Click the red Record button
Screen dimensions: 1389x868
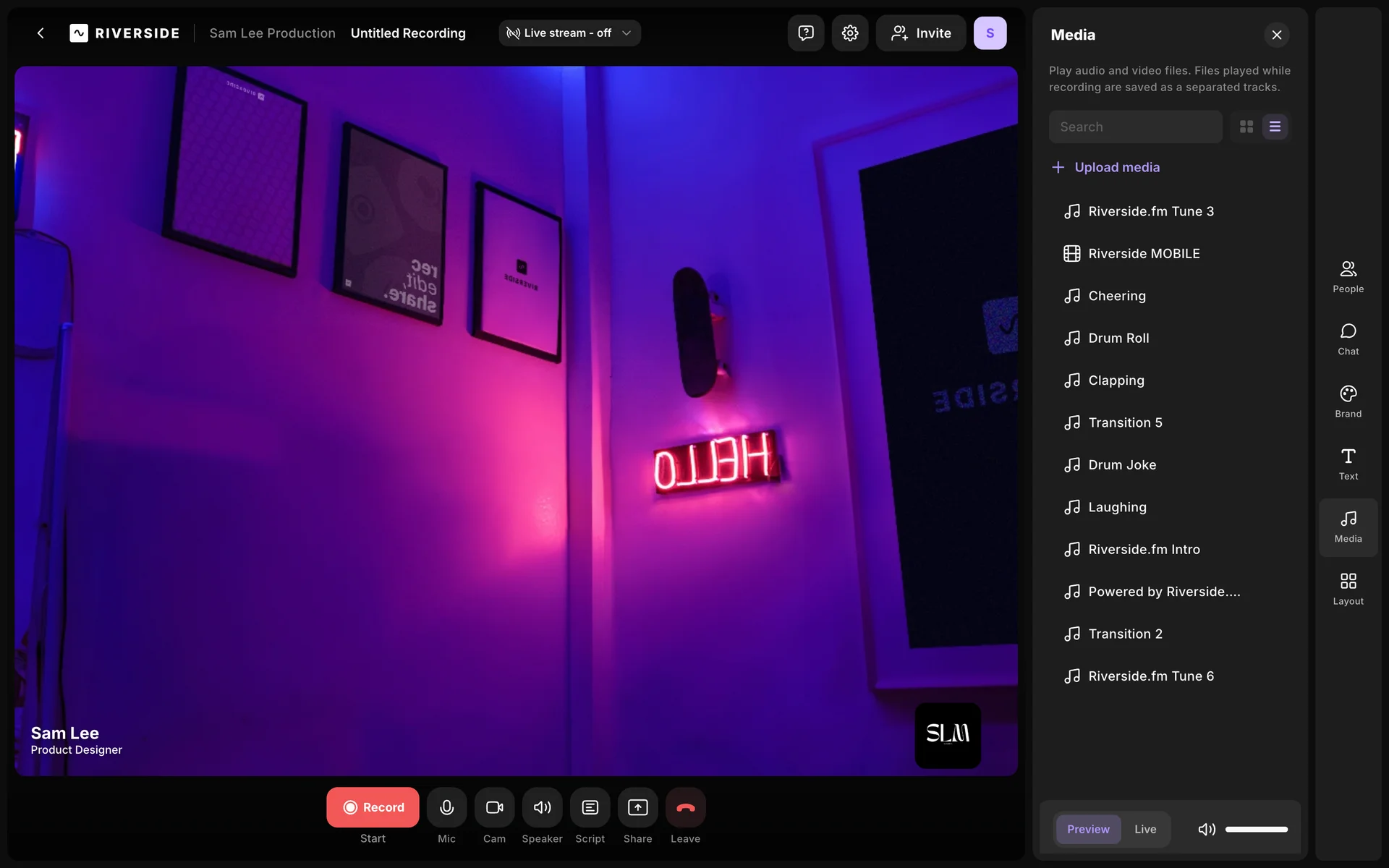[373, 807]
